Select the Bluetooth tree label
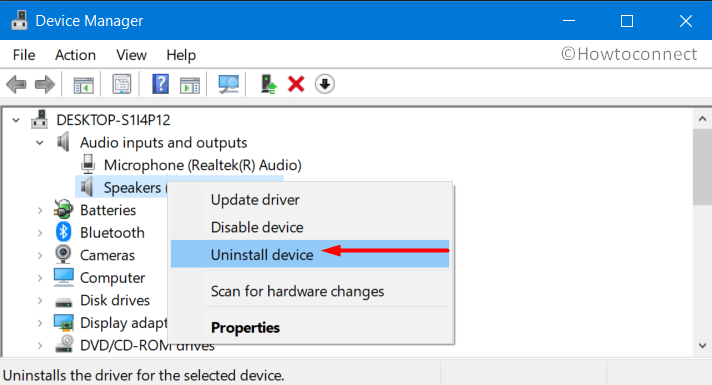The image size is (712, 385). pyautogui.click(x=112, y=232)
